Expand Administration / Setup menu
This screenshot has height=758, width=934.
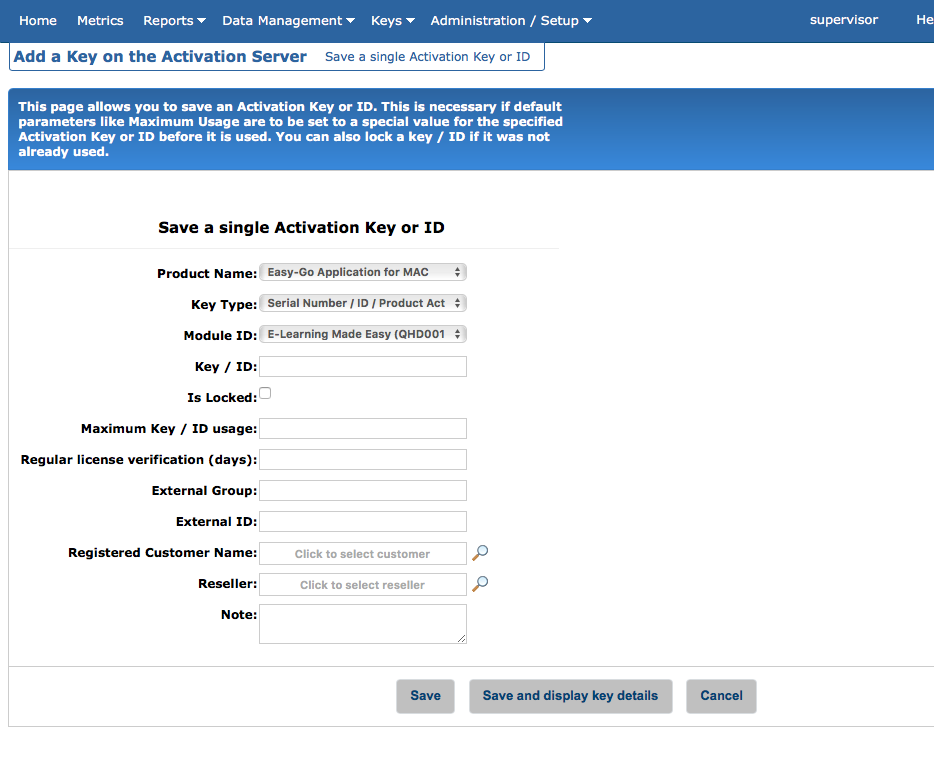(x=511, y=20)
